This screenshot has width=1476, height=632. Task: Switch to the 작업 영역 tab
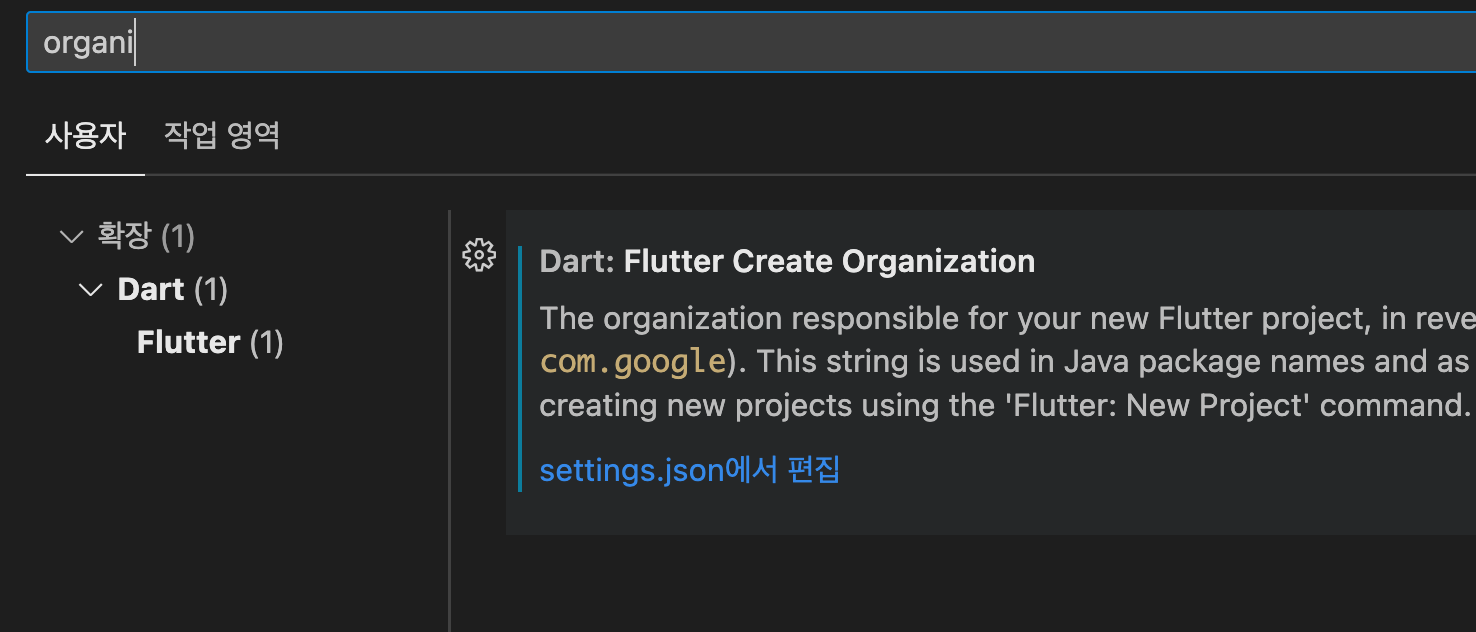click(x=222, y=135)
